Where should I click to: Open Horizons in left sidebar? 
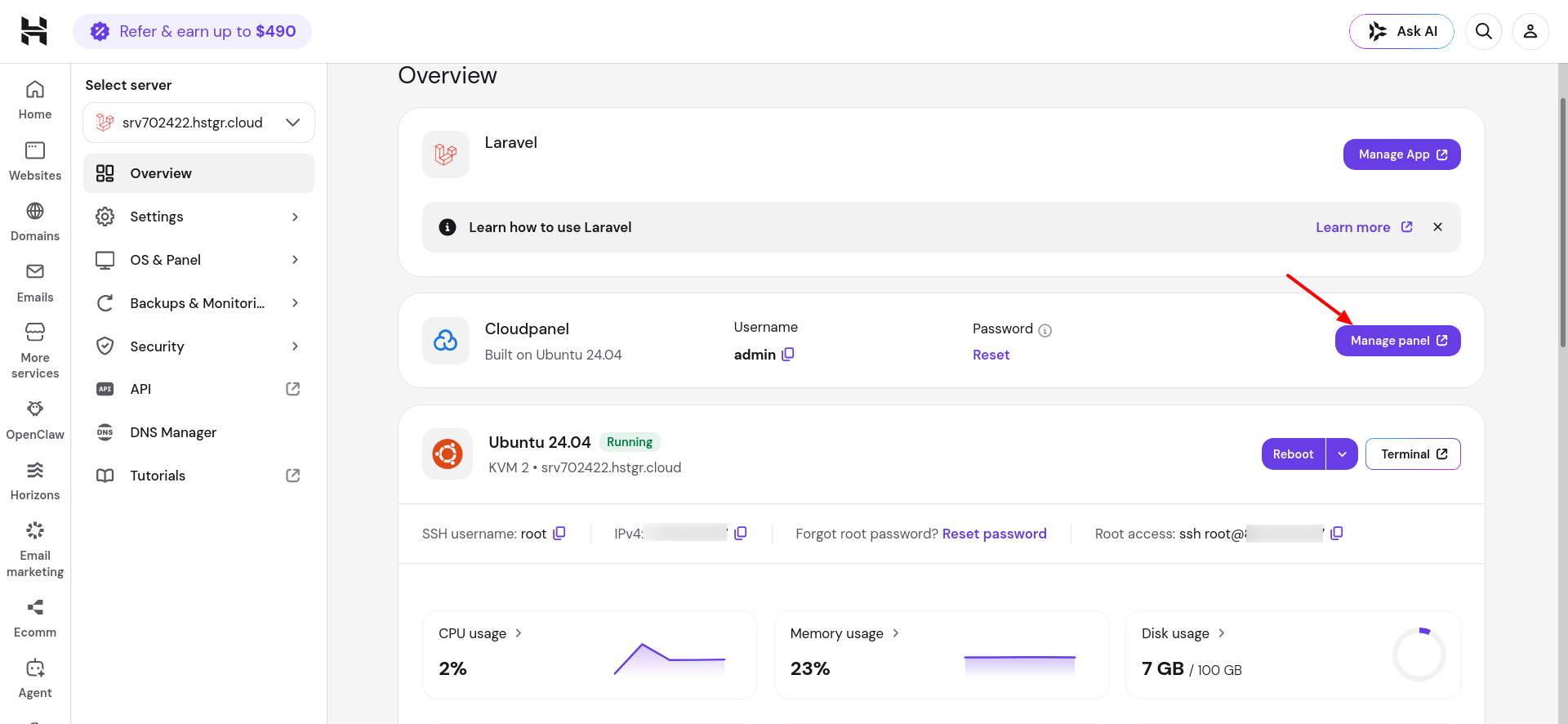[x=35, y=481]
